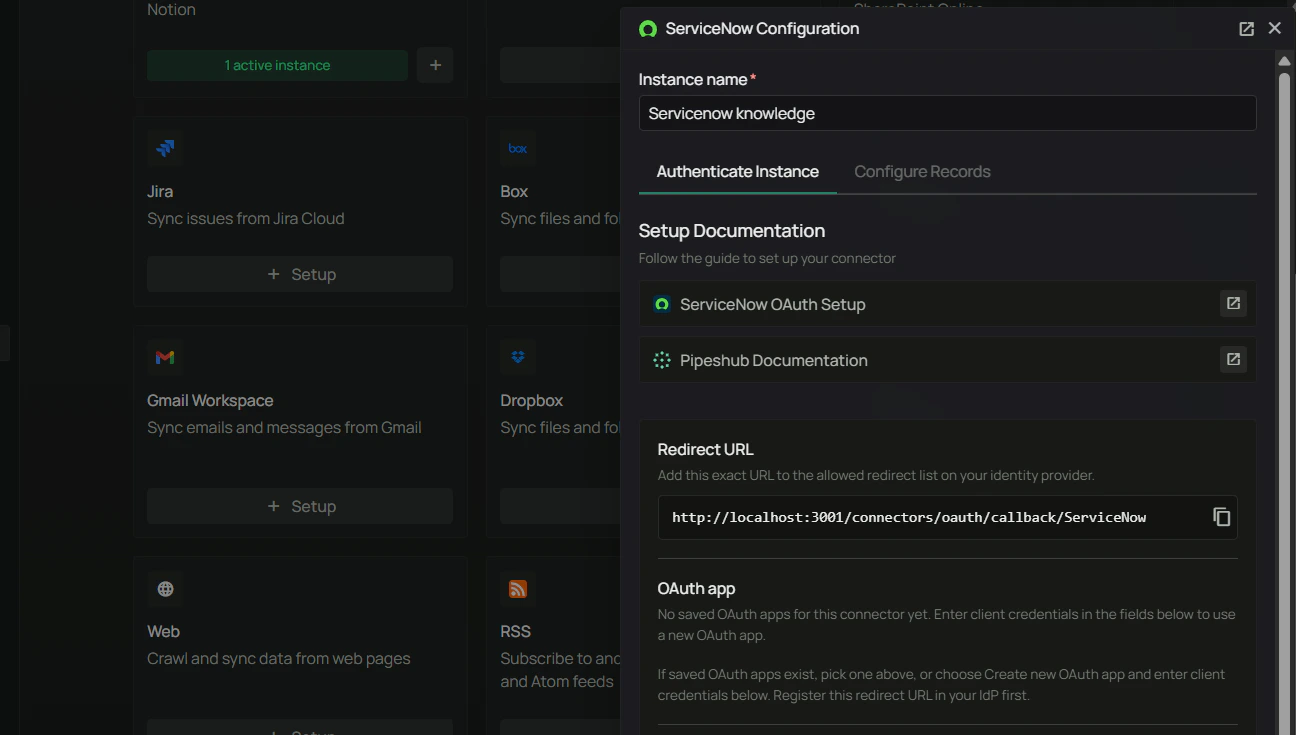Click the configuration panel scrollbar
1296x735 pixels.
[1284, 400]
